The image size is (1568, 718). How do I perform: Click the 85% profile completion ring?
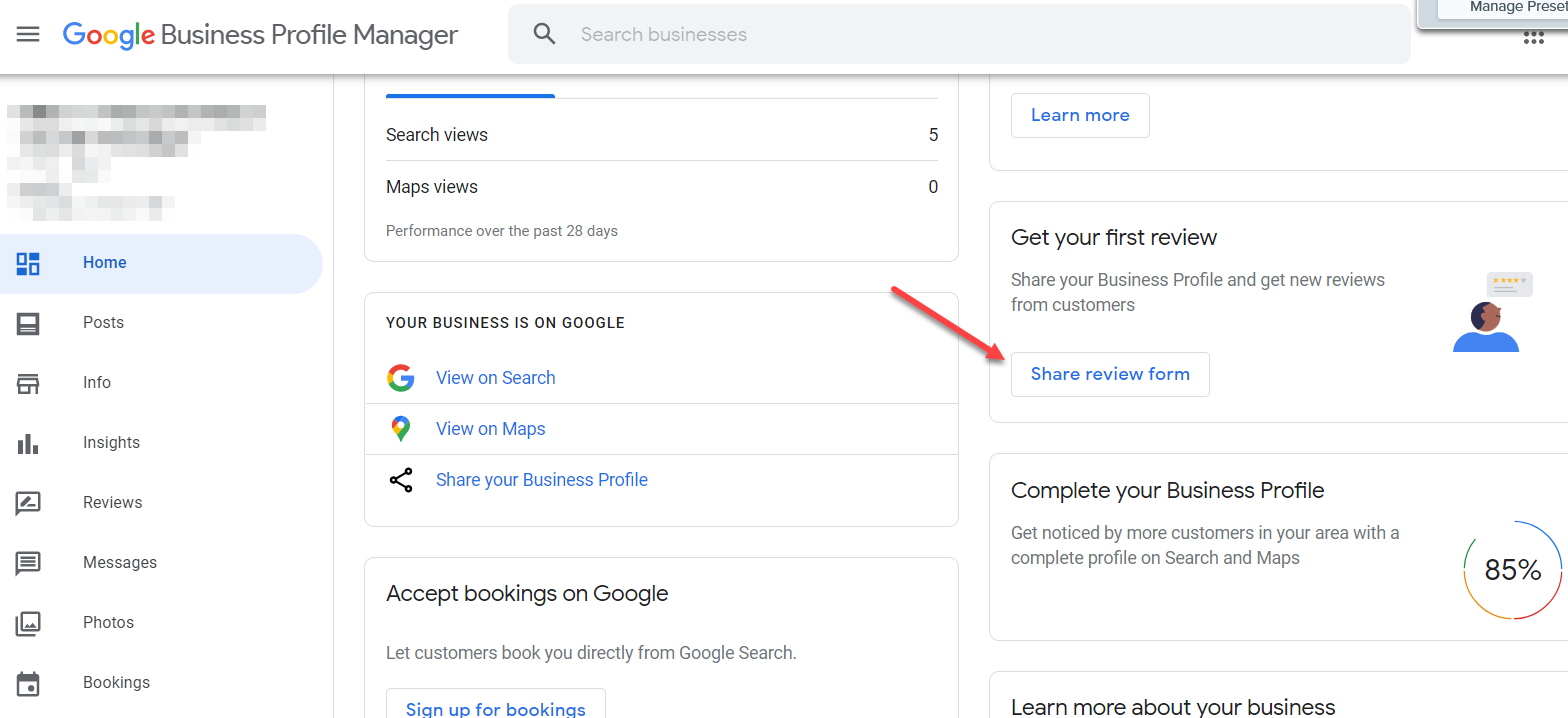tap(1513, 570)
